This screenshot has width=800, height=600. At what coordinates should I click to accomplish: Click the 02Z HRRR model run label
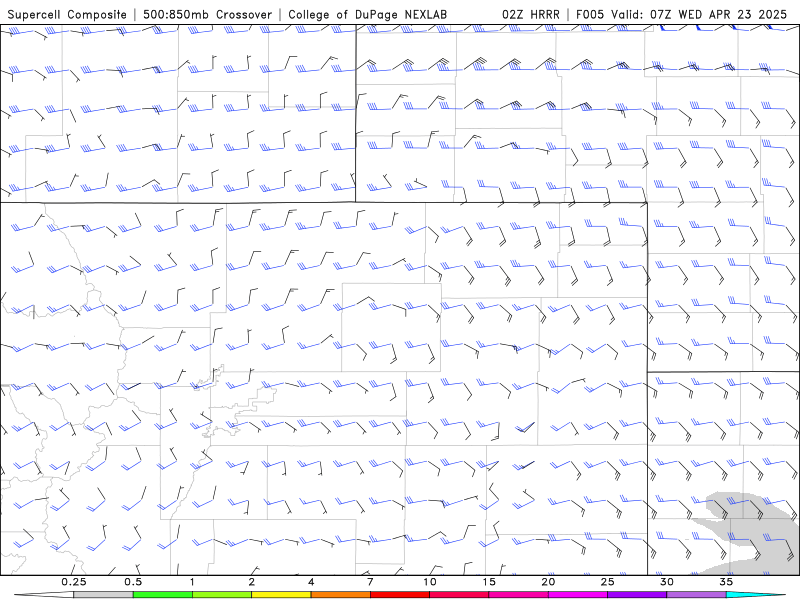coord(531,14)
